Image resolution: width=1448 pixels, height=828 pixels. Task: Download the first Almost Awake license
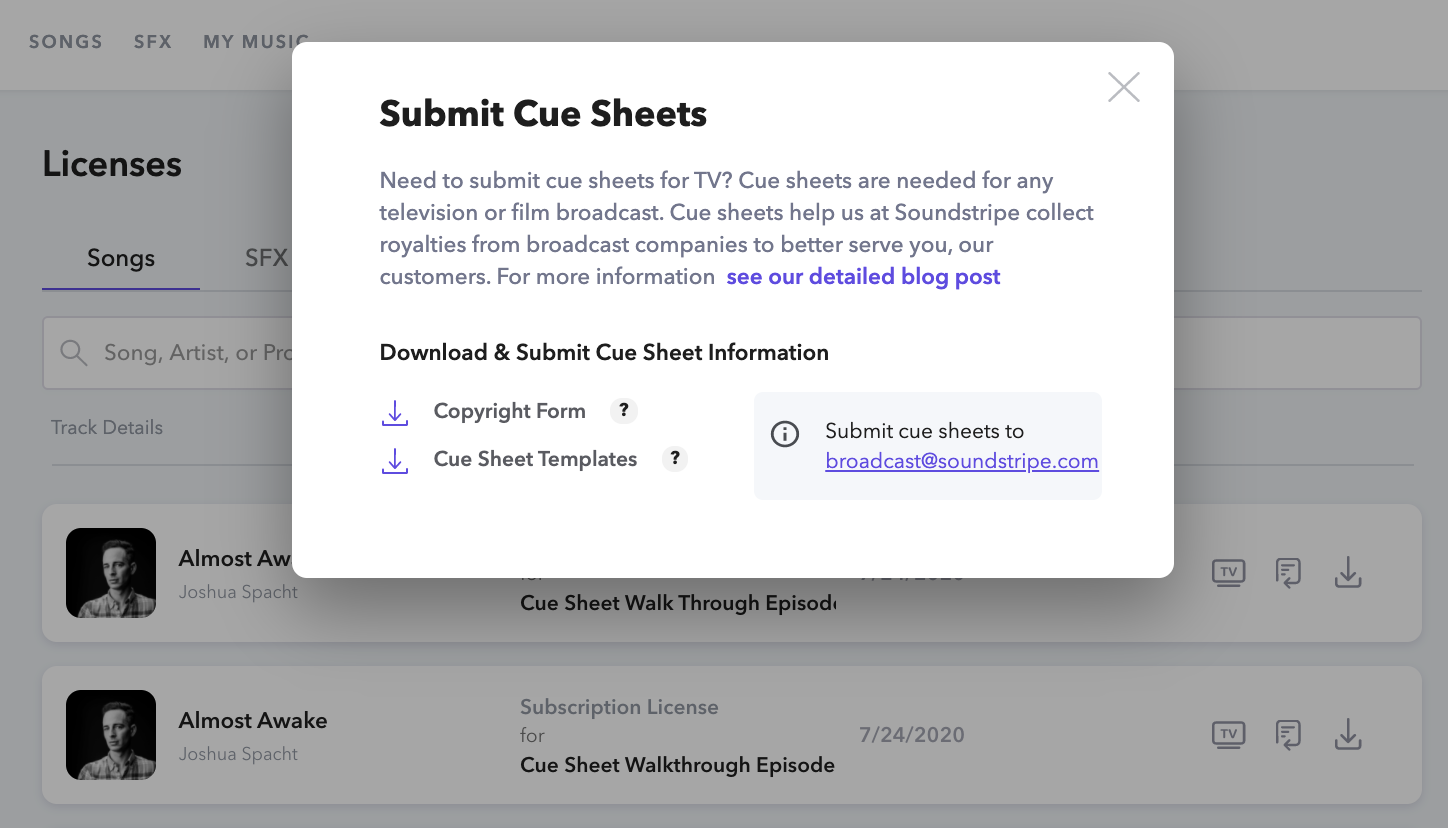coord(1348,573)
